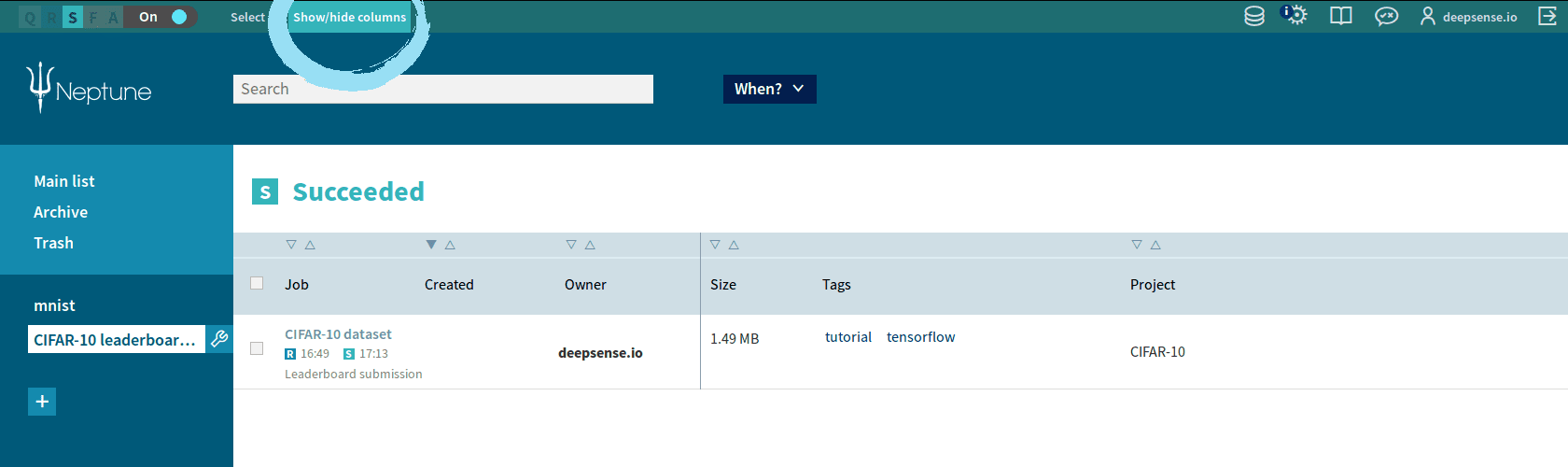Click the plus button in sidebar
The image size is (1568, 467).
tap(42, 402)
